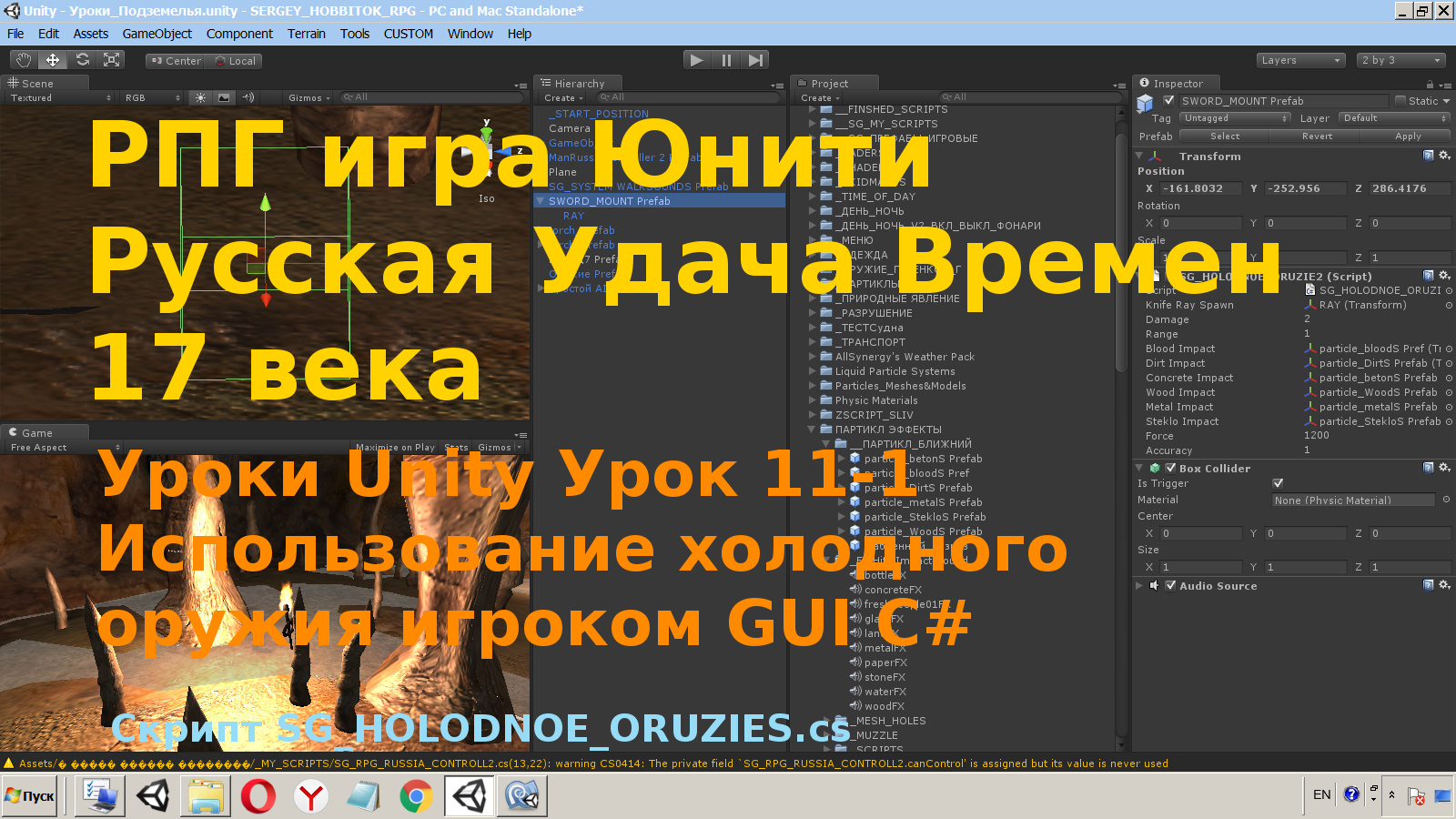The width and height of the screenshot is (1456, 819).
Task: Open Box Collider gear settings menu
Action: (1444, 468)
